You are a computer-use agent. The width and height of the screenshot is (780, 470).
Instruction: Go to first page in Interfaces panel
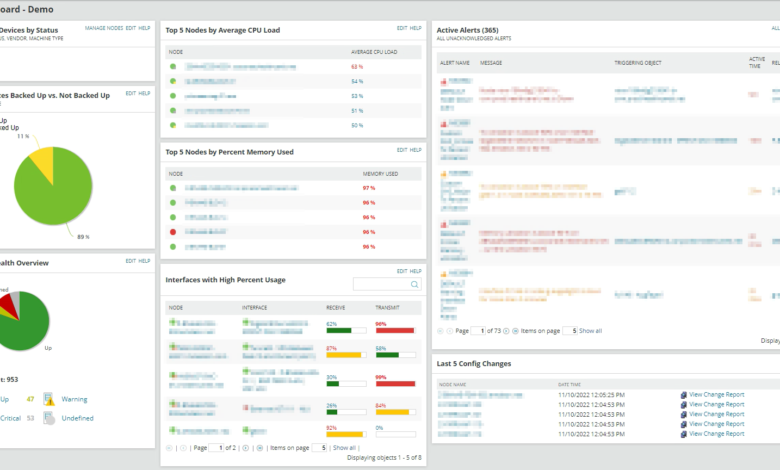[x=169, y=448]
